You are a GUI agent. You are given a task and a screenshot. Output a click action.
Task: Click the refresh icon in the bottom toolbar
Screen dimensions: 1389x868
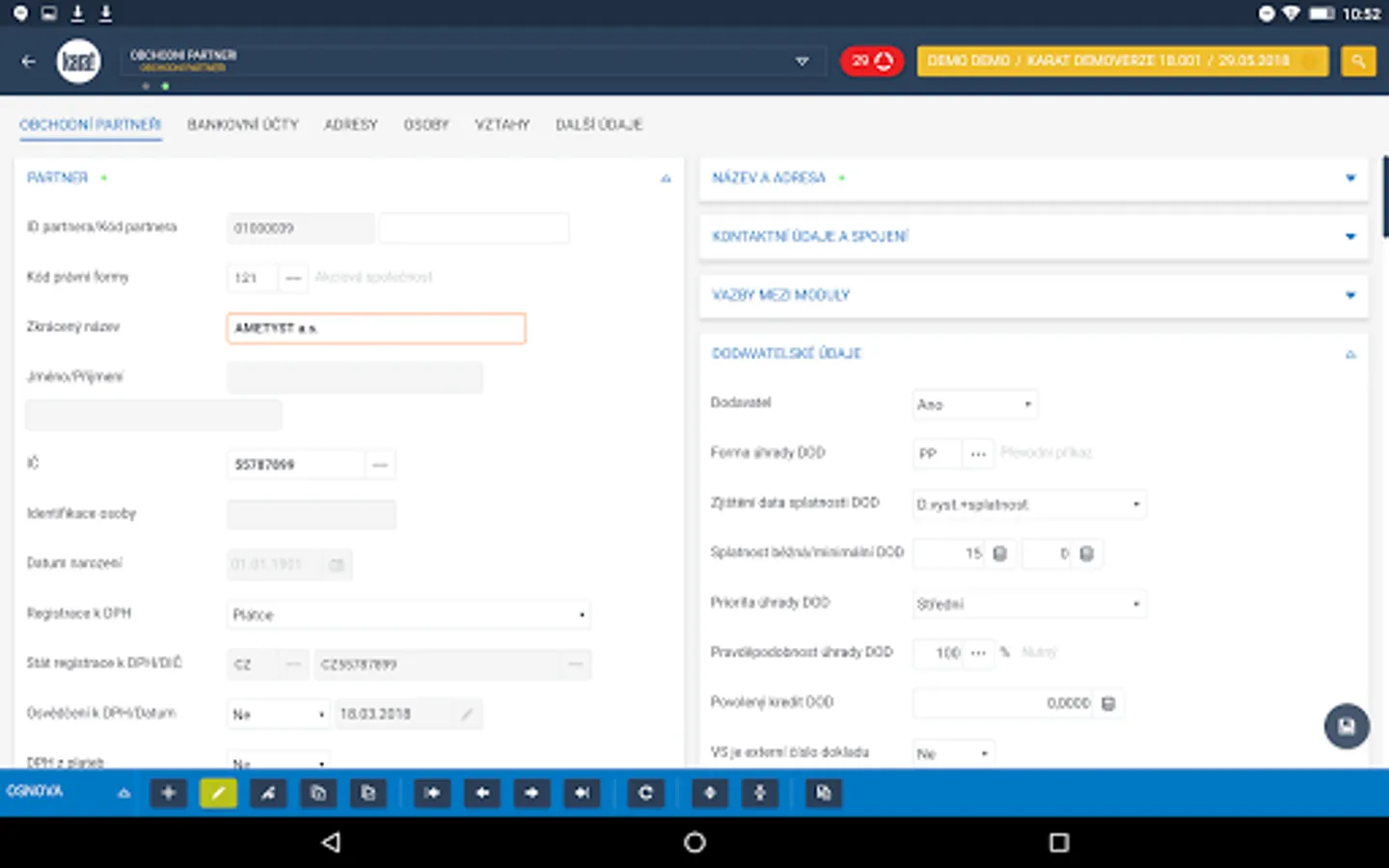pyautogui.click(x=645, y=793)
